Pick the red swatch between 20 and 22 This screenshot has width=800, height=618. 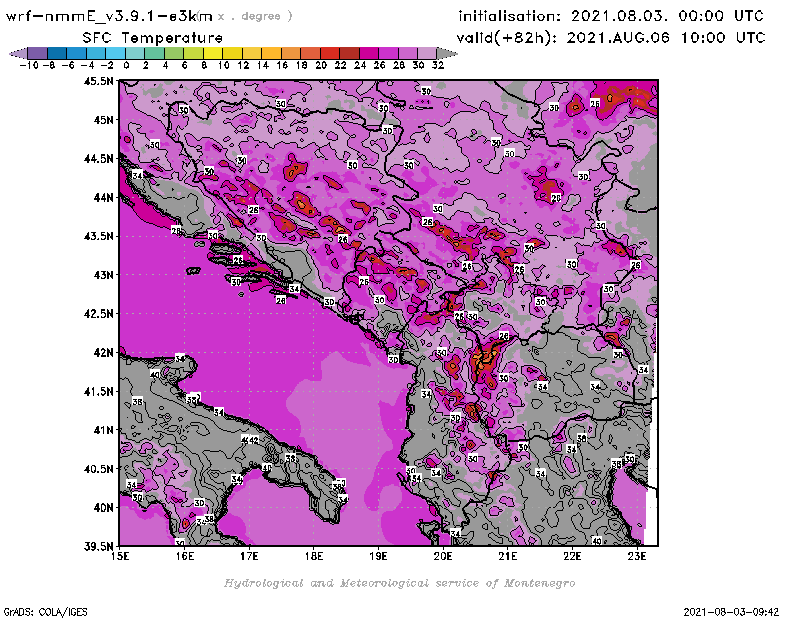point(330,53)
